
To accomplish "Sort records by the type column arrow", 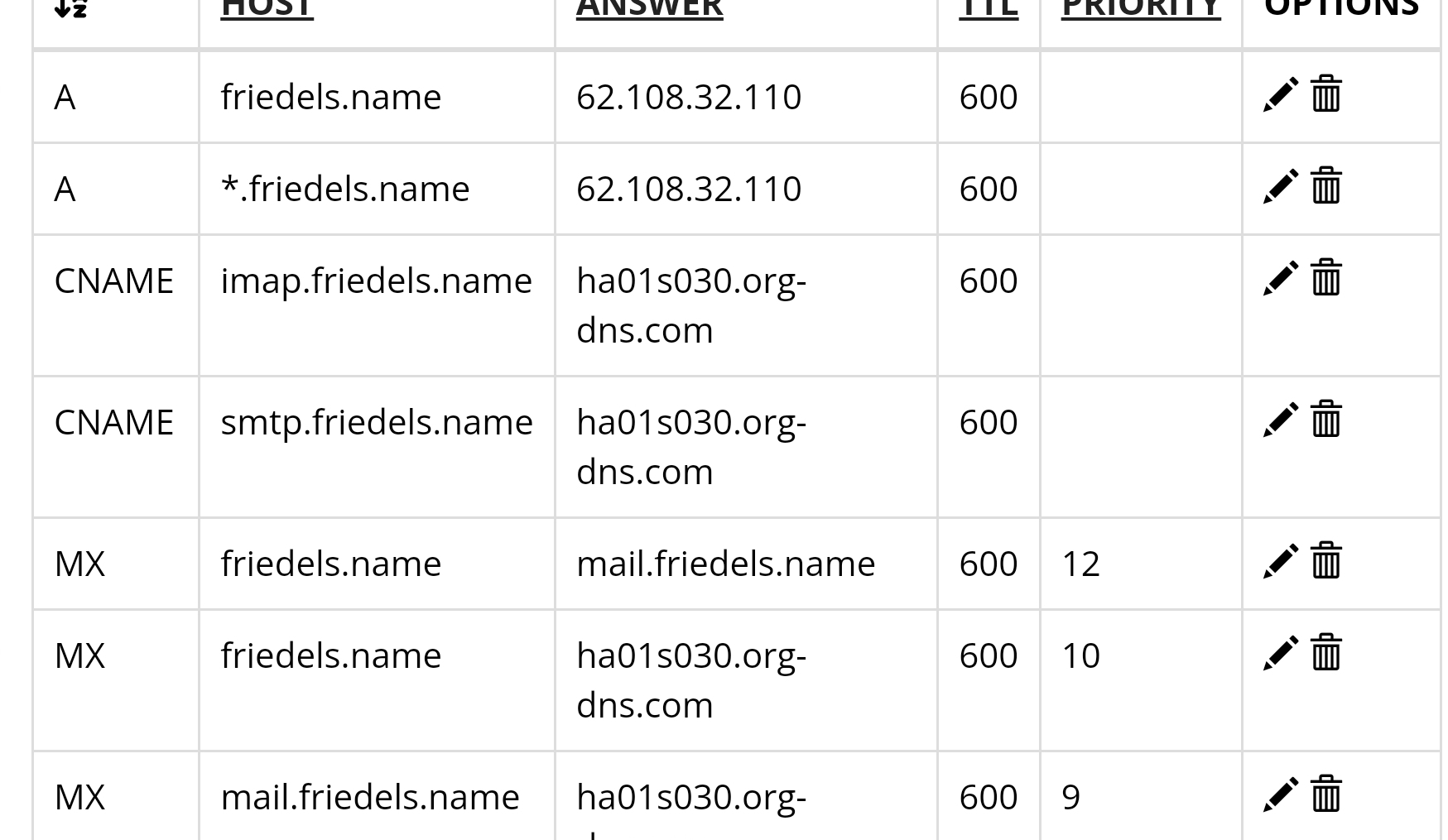I will point(70,8).
